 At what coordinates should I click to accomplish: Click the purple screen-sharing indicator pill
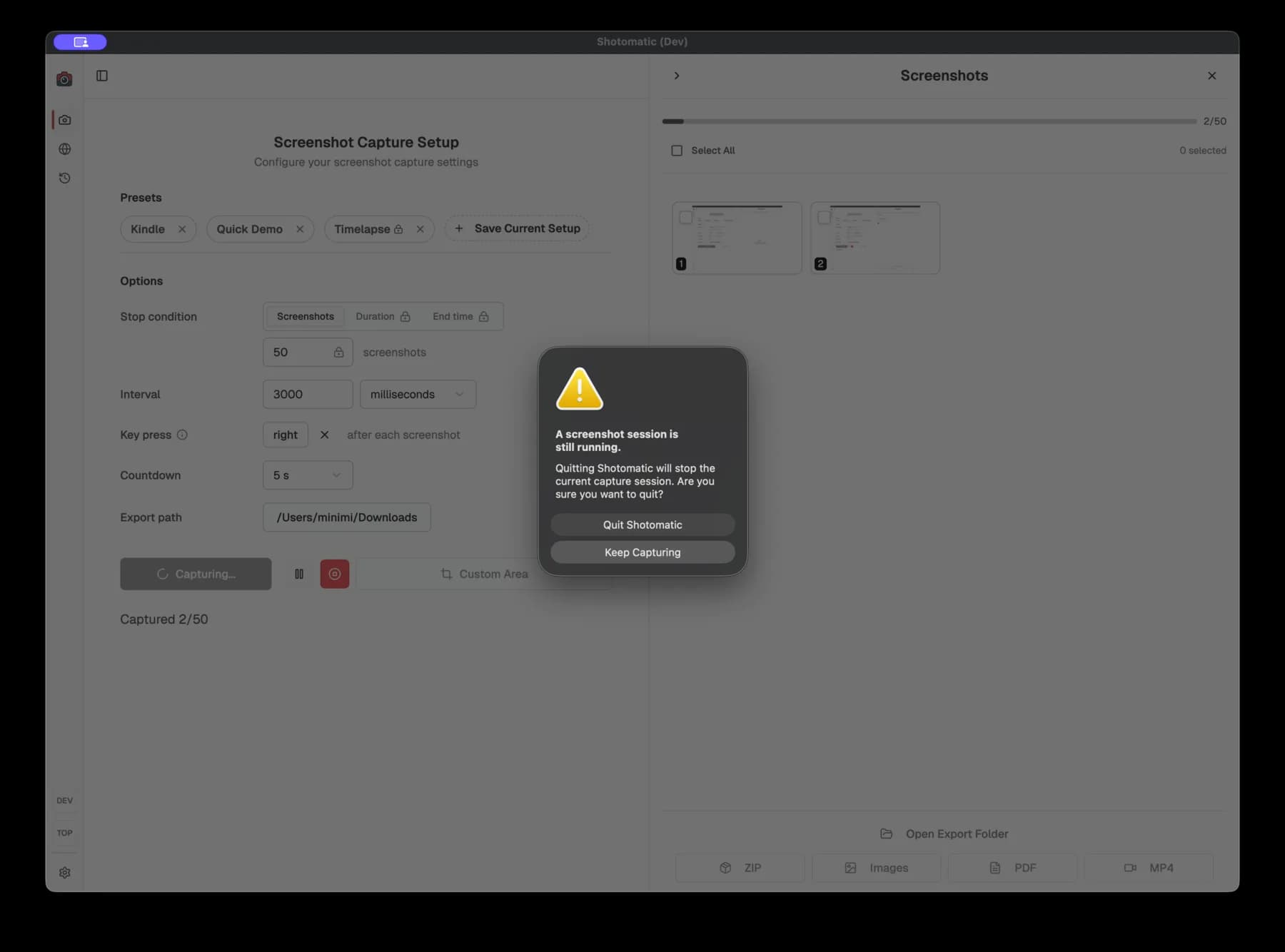point(80,42)
